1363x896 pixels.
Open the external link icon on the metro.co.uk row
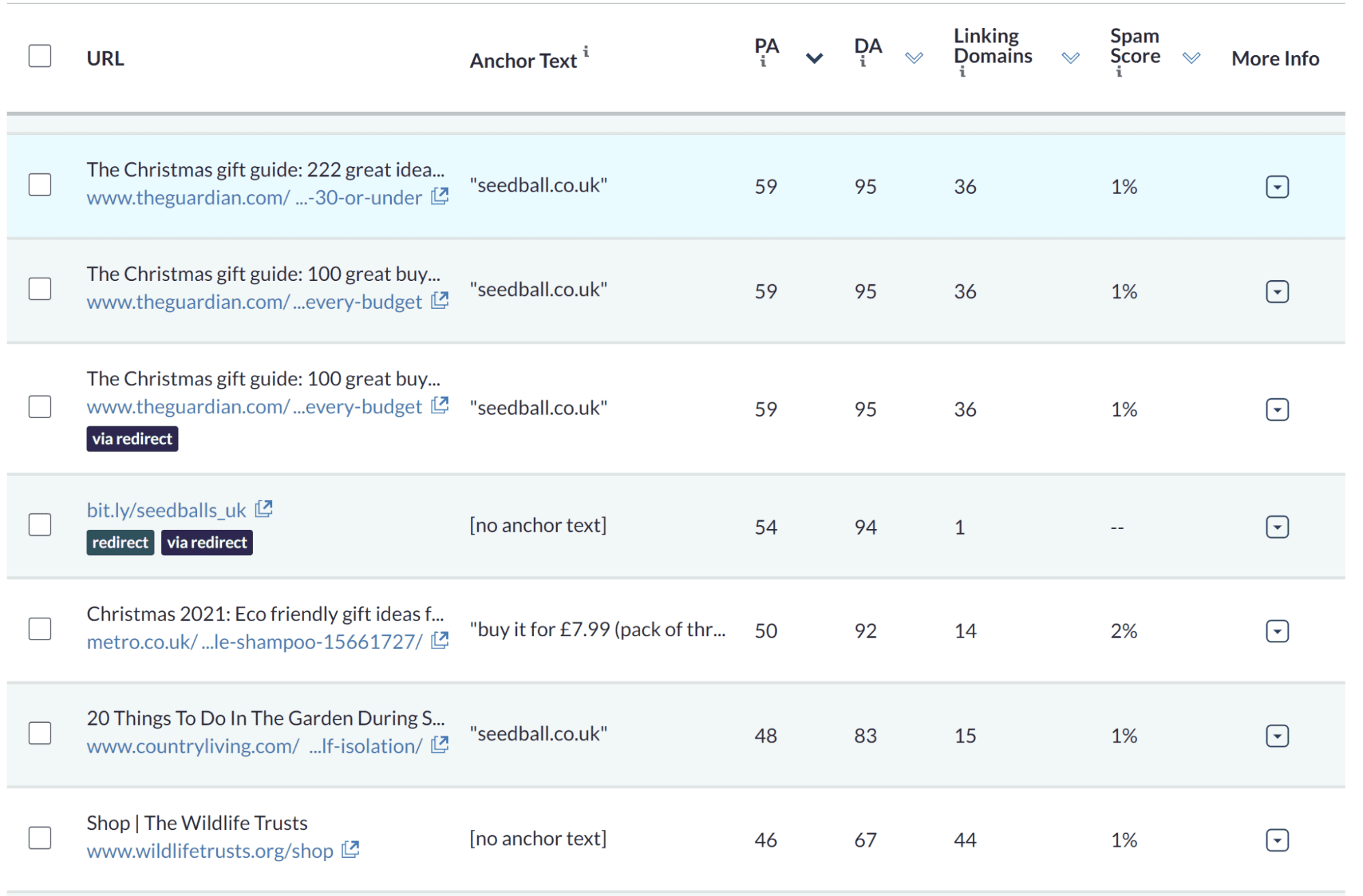pyautogui.click(x=440, y=640)
